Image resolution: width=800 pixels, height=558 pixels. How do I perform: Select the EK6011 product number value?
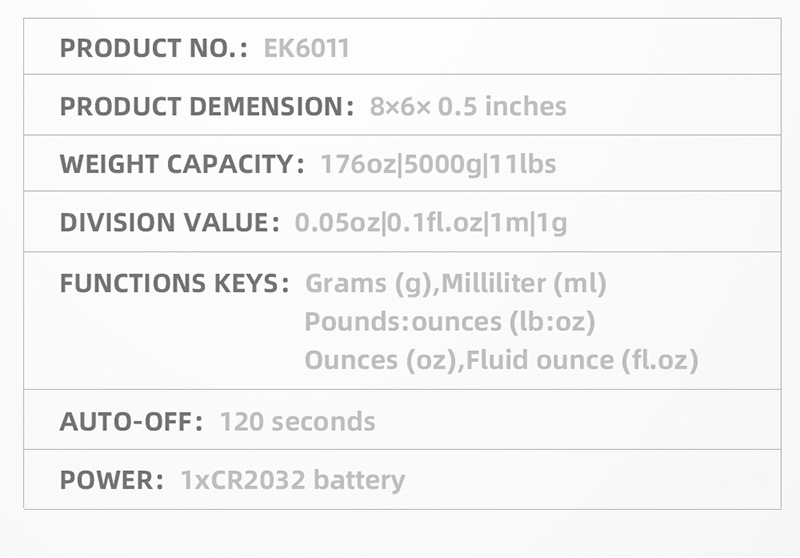[x=307, y=48]
